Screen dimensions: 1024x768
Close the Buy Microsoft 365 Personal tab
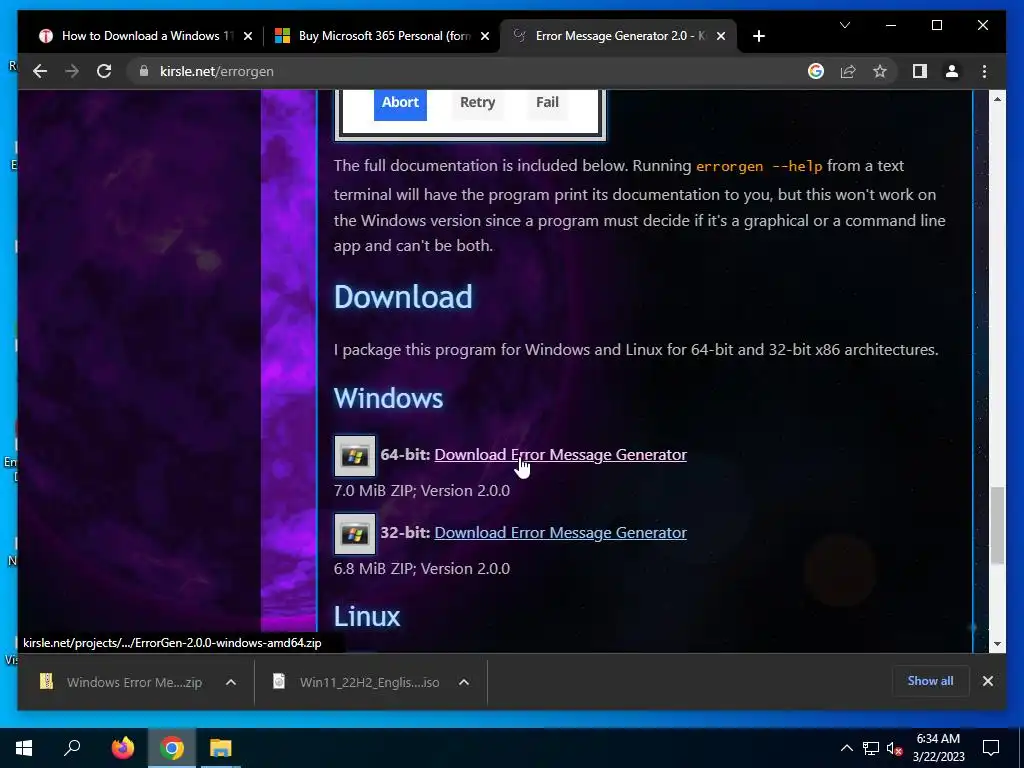tap(485, 36)
